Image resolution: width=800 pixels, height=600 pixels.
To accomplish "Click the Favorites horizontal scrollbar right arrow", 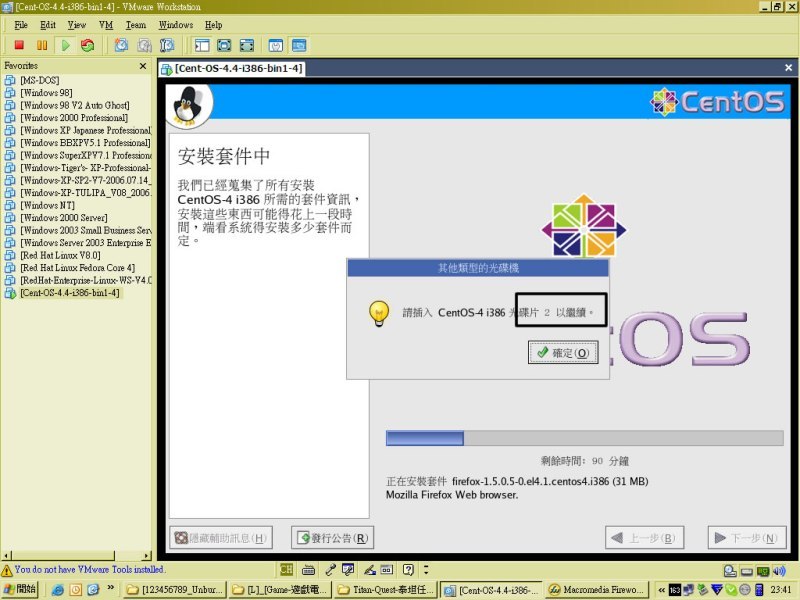I will 147,555.
